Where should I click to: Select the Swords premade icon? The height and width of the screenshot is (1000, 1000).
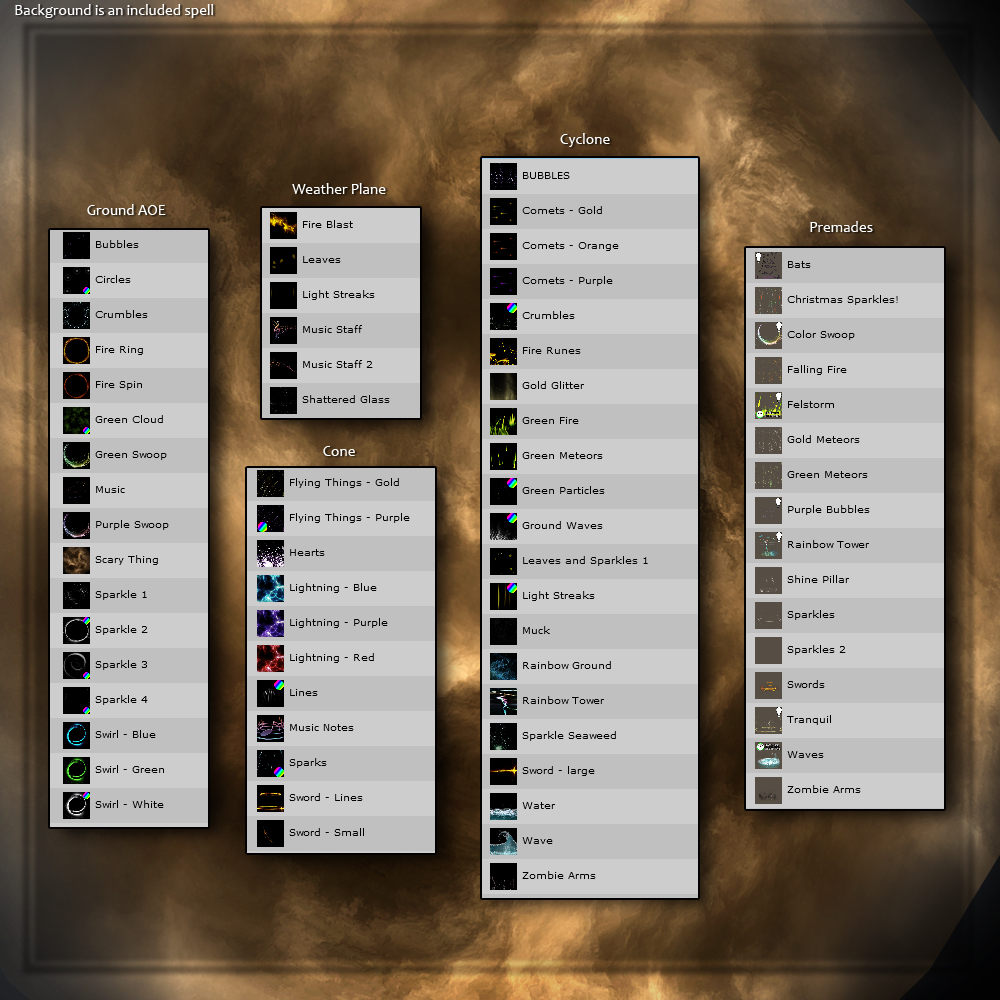click(x=768, y=686)
